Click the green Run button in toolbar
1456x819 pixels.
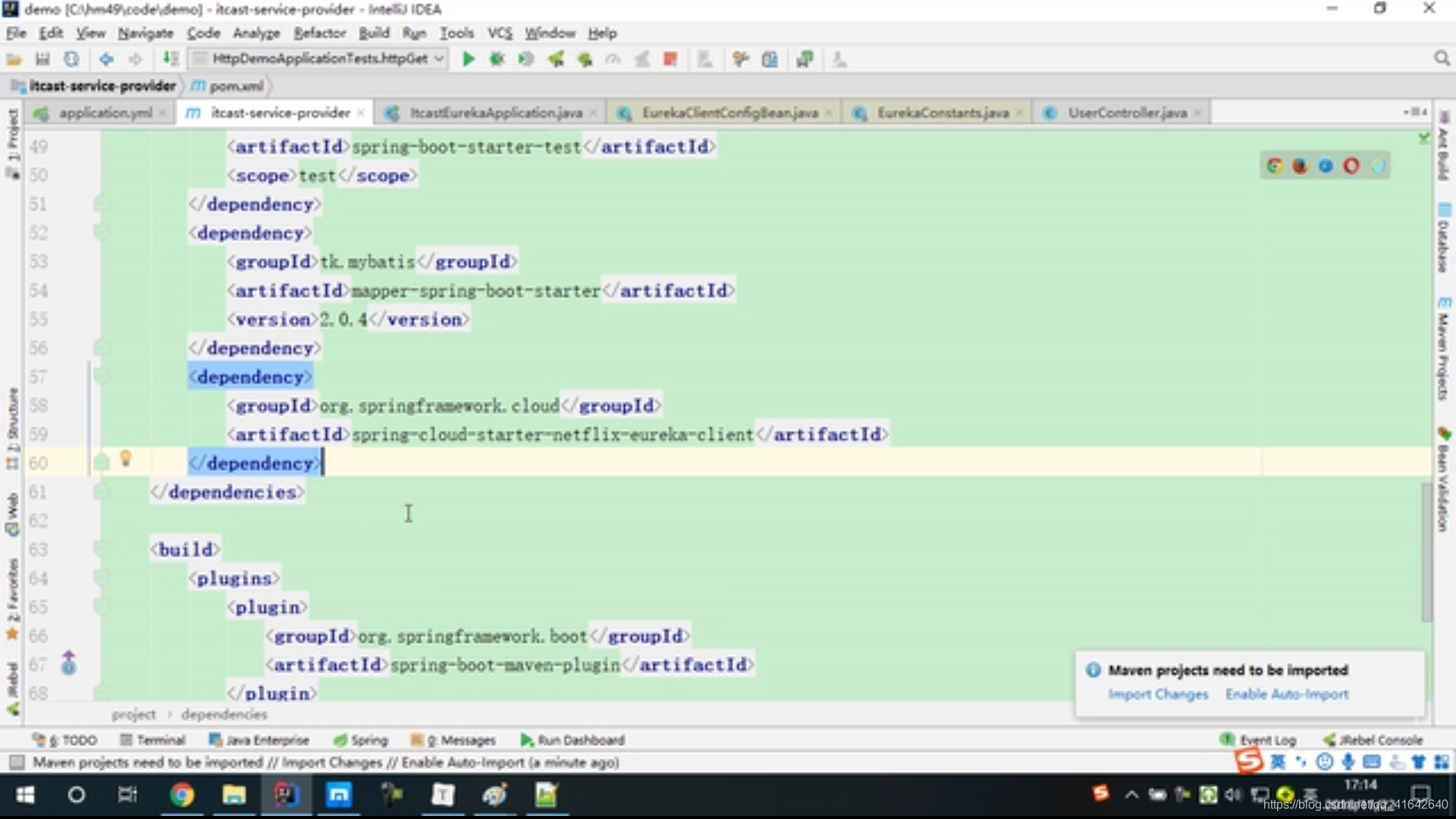[x=468, y=59]
